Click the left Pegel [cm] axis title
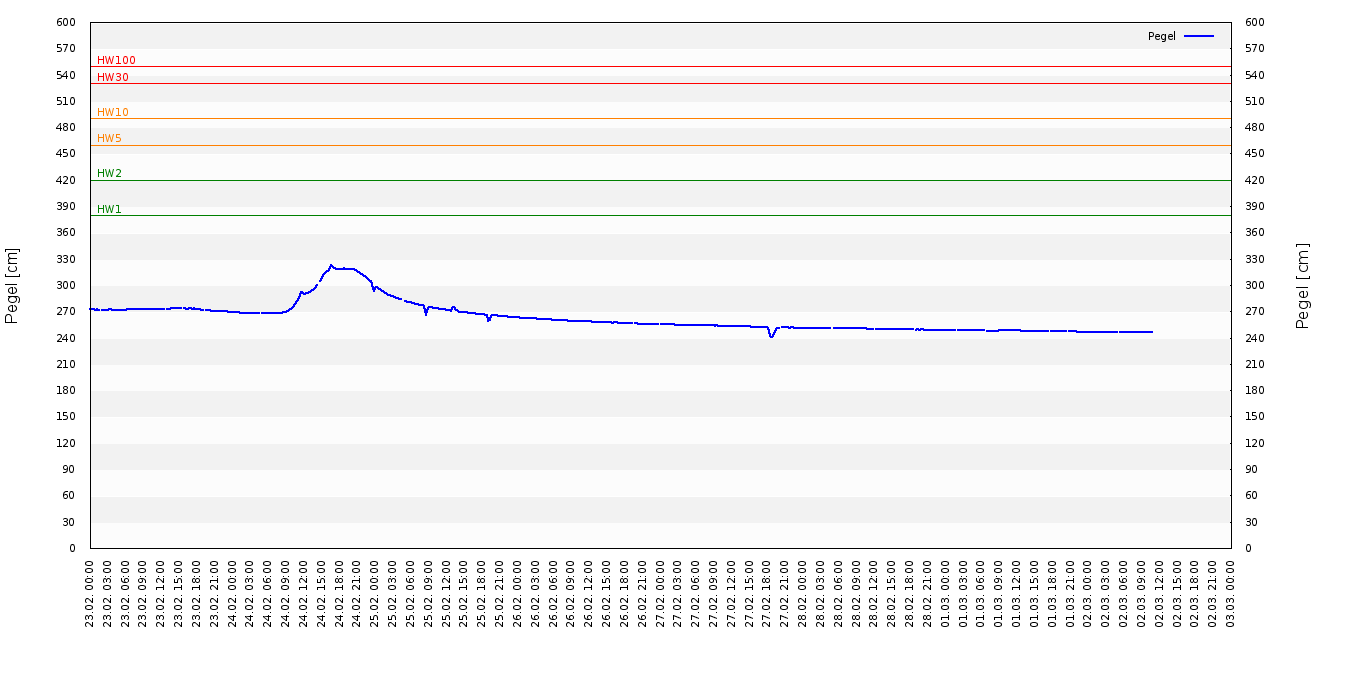 pos(13,285)
